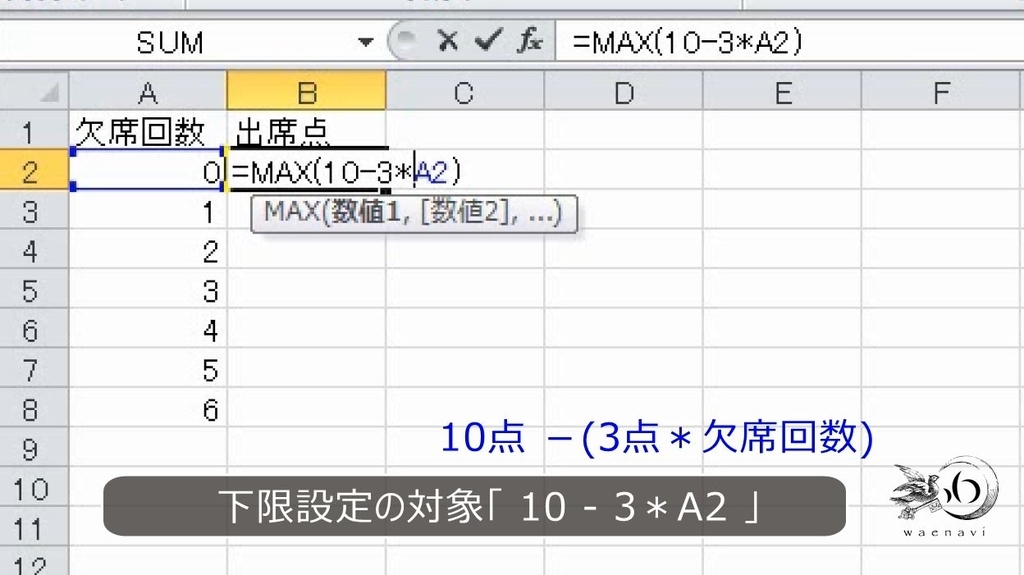Select column A header
The height and width of the screenshot is (575, 1024).
coord(148,91)
